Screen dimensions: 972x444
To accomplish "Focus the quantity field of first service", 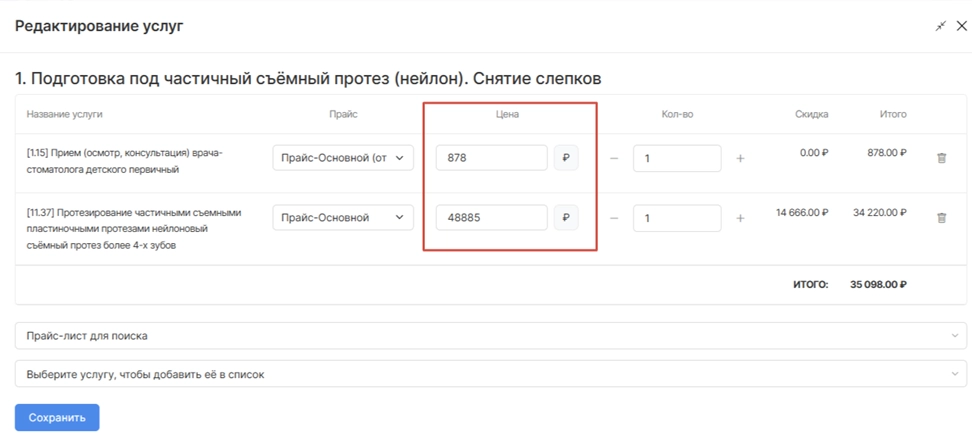I will [x=677, y=158].
